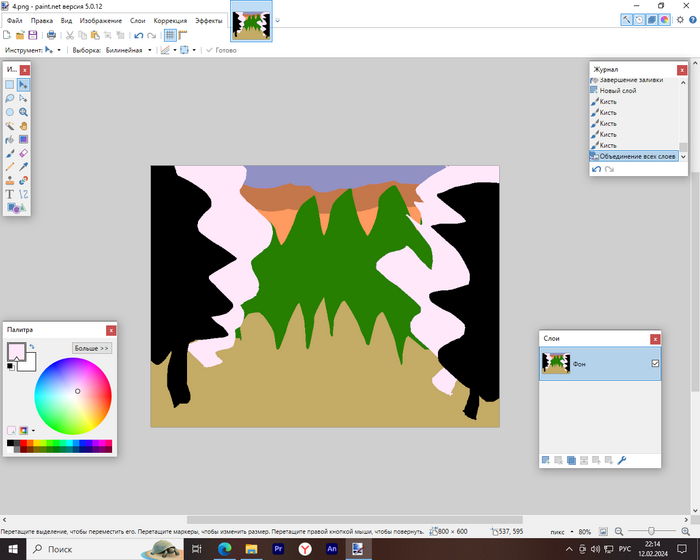This screenshot has width=700, height=560.
Task: Click the Windows Start button
Action: point(12,549)
